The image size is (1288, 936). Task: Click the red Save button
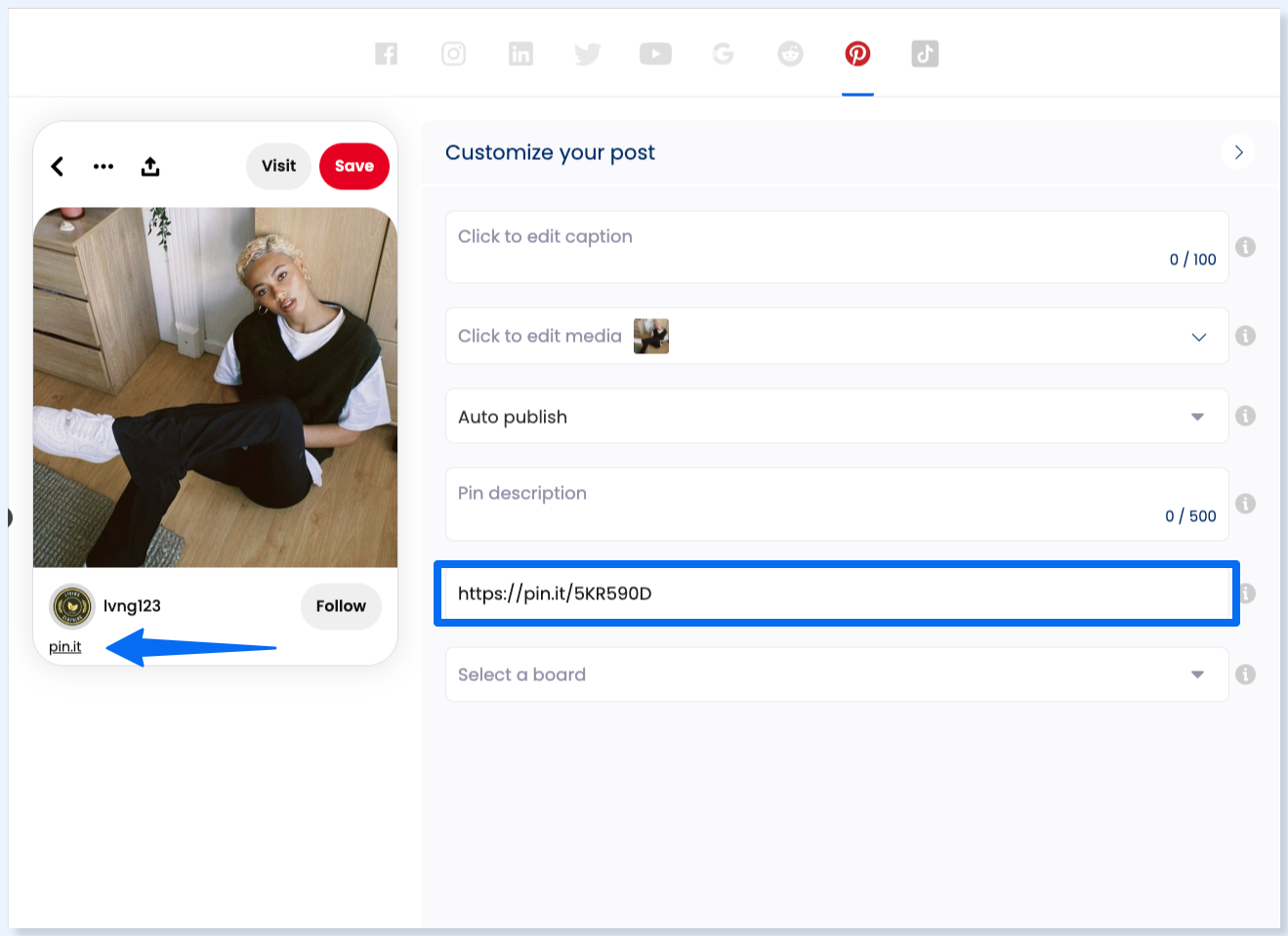pyautogui.click(x=354, y=166)
